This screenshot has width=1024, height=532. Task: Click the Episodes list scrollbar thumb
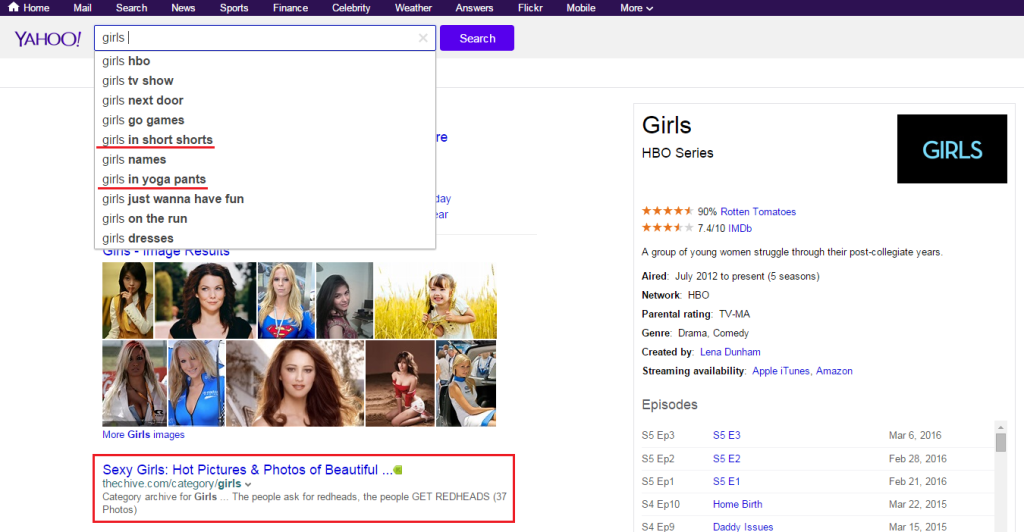tap(999, 443)
